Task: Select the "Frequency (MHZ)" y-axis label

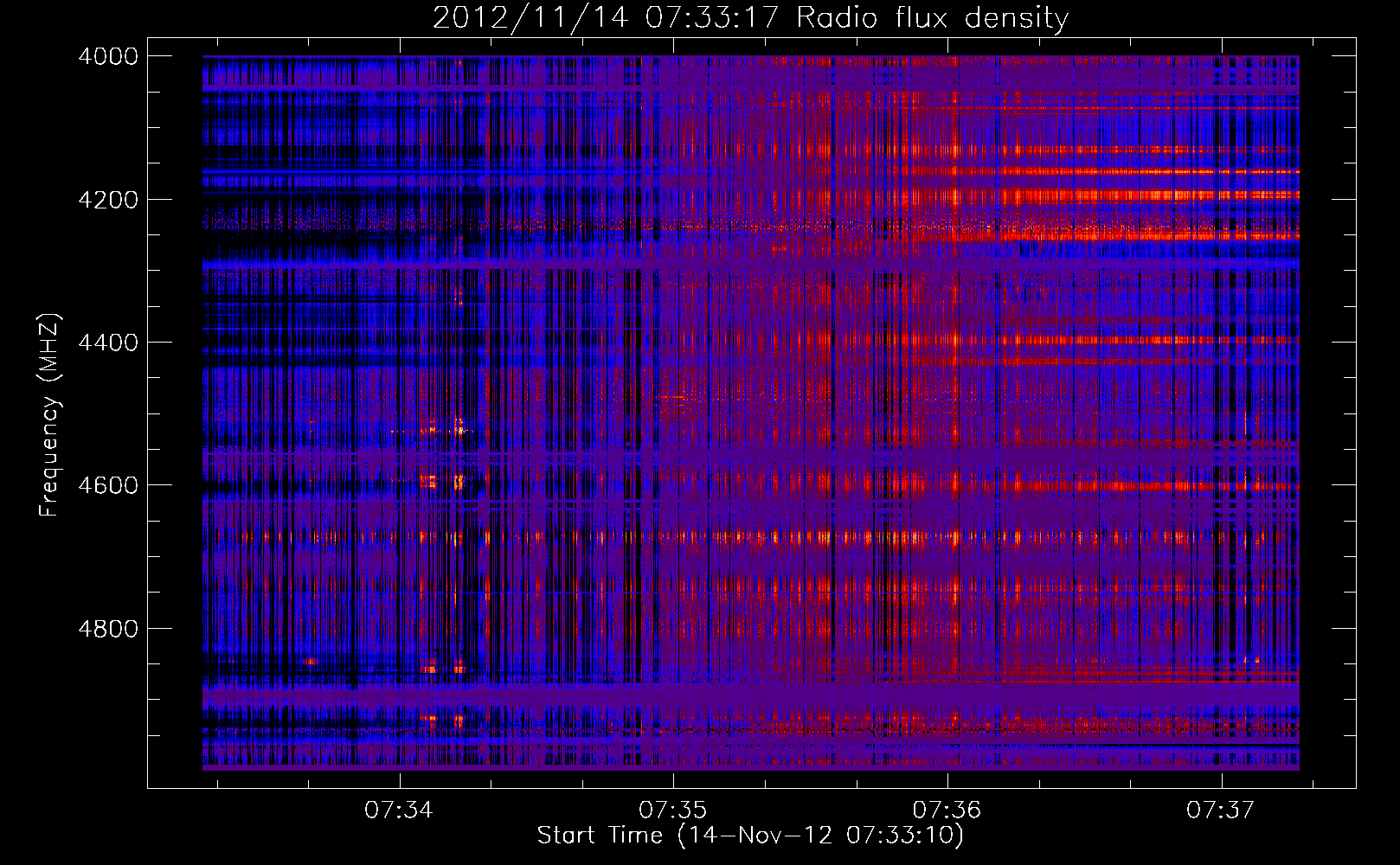Action: click(49, 415)
